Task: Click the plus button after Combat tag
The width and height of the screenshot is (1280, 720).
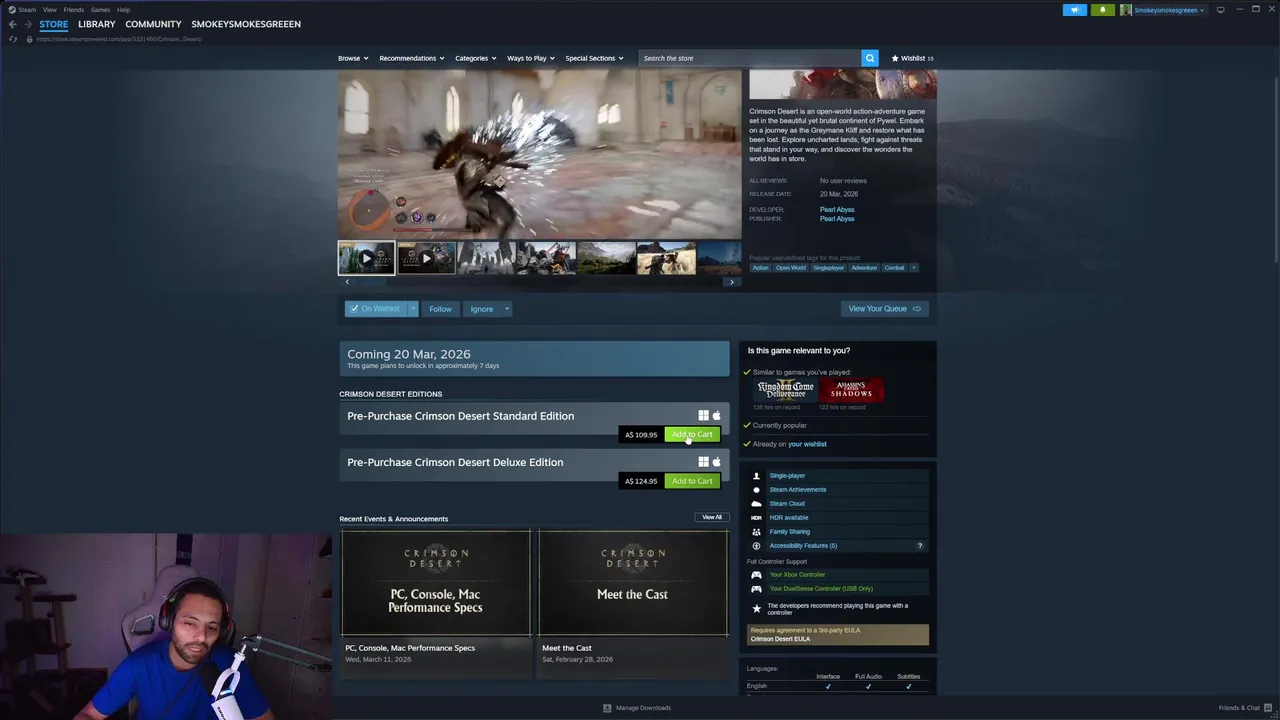Action: click(913, 268)
